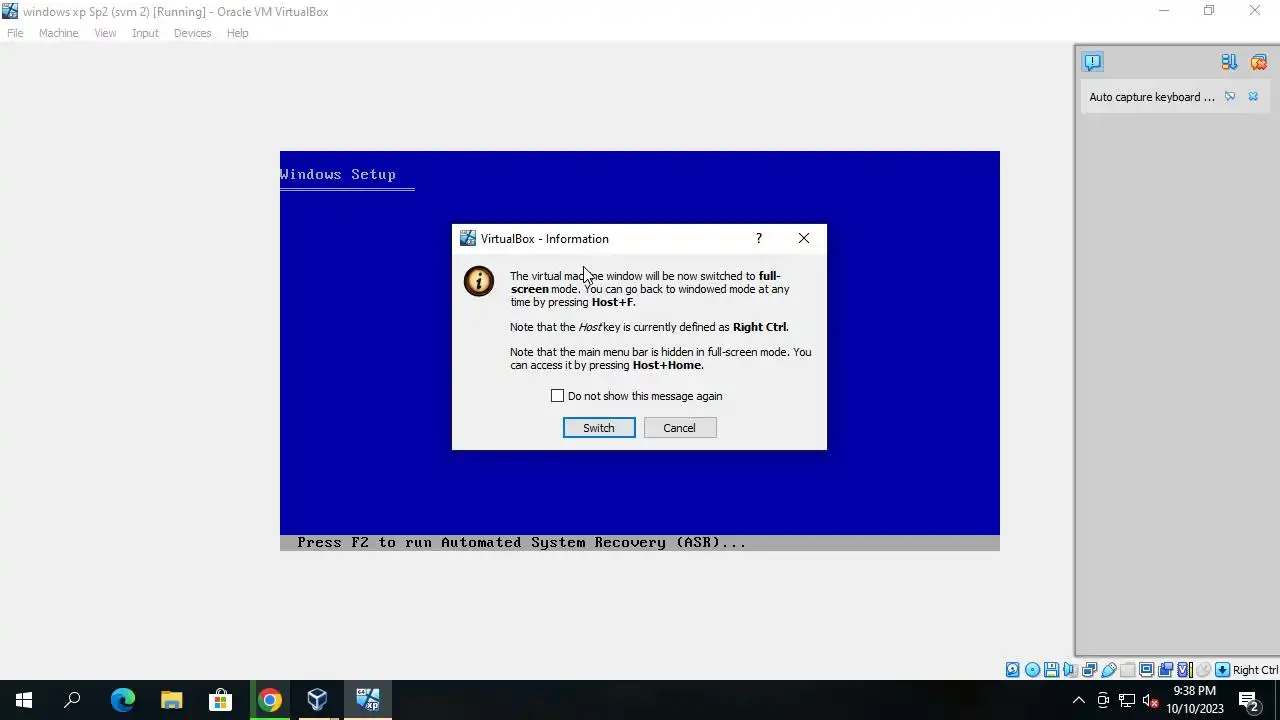Click the shared folders status icon
This screenshot has height=720, width=1280.
[1128, 670]
